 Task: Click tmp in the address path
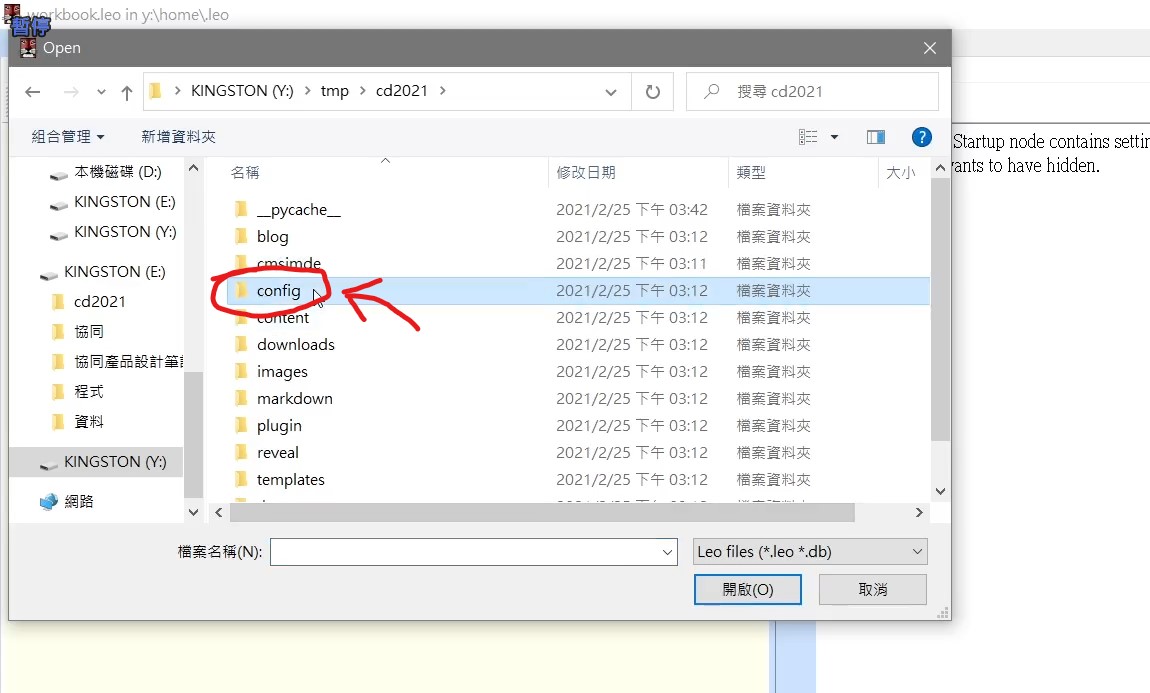[x=334, y=91]
